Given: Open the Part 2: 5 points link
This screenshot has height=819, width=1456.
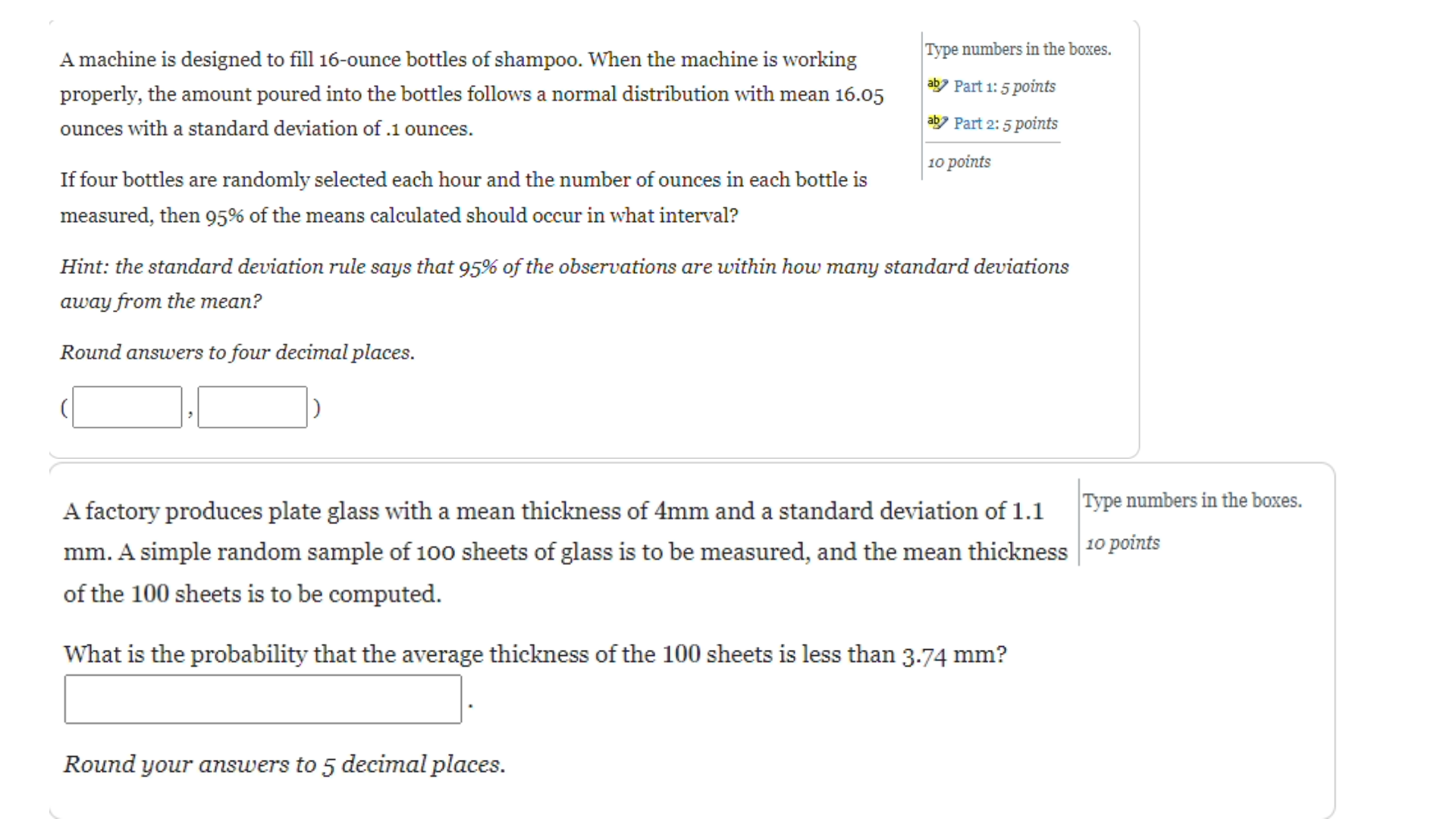Looking at the screenshot, I should click(x=1006, y=124).
